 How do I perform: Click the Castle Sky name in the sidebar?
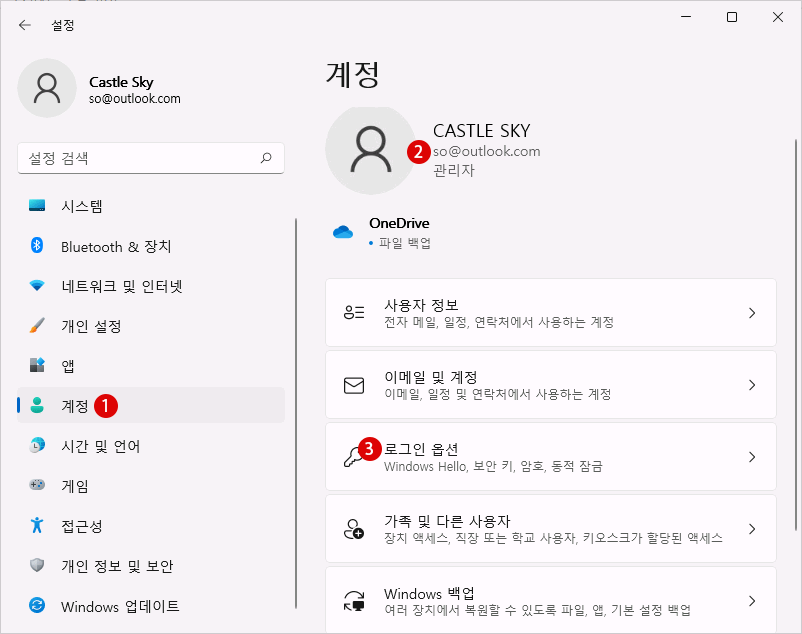click(121, 82)
